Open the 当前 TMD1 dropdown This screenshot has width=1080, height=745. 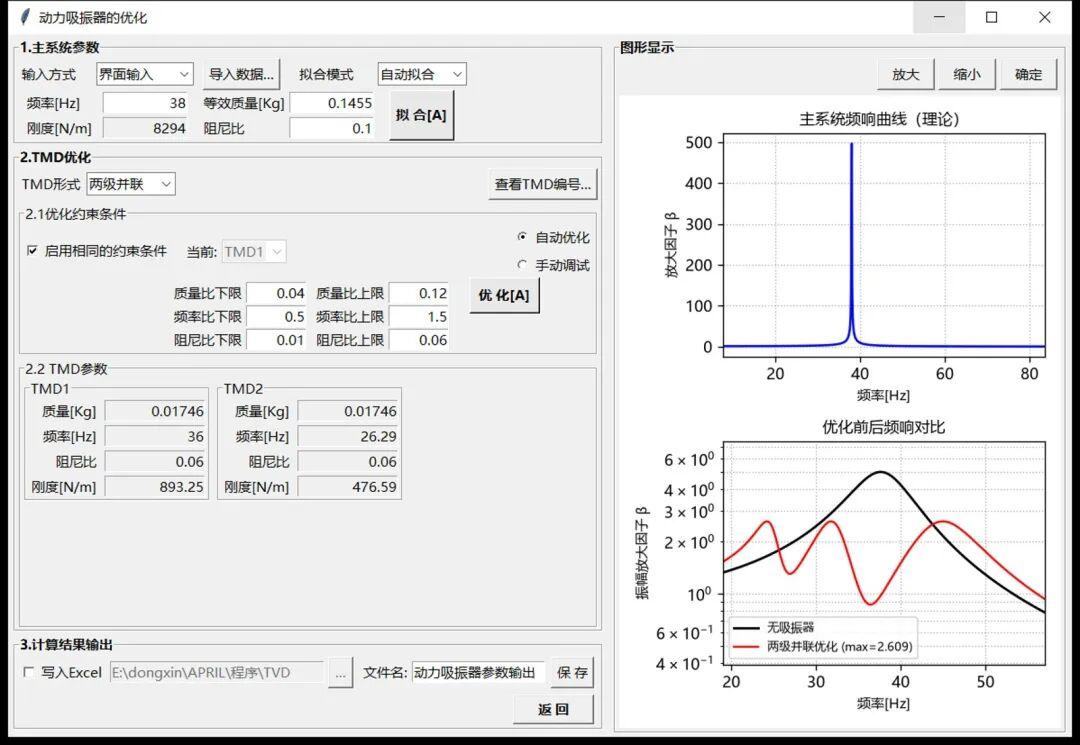(x=254, y=252)
